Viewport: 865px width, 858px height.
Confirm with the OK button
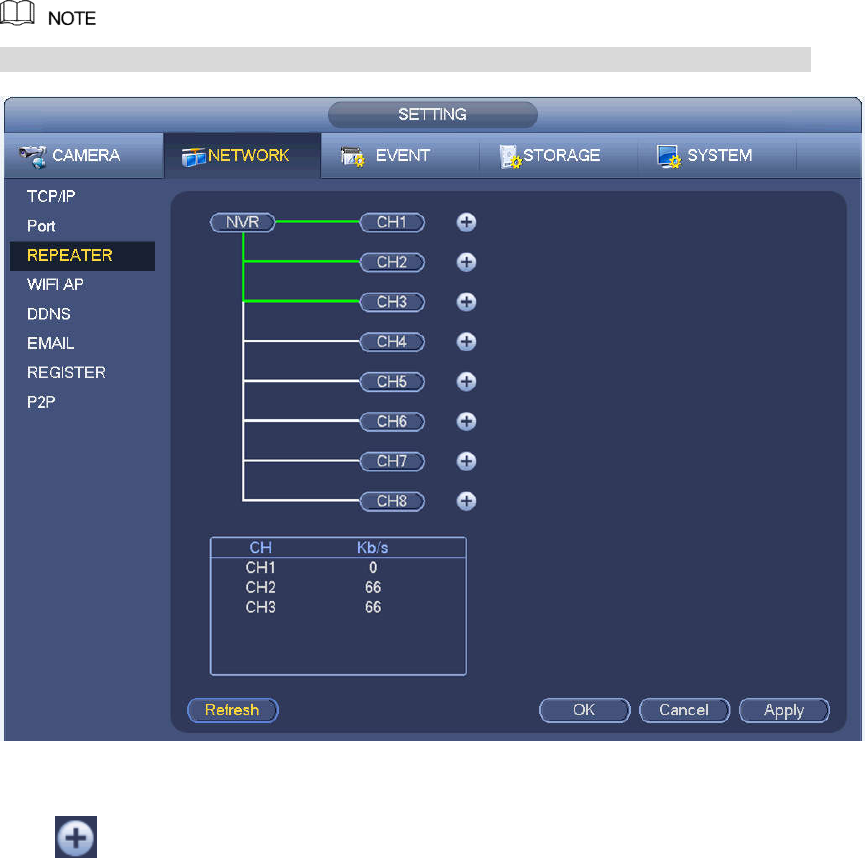(x=585, y=710)
